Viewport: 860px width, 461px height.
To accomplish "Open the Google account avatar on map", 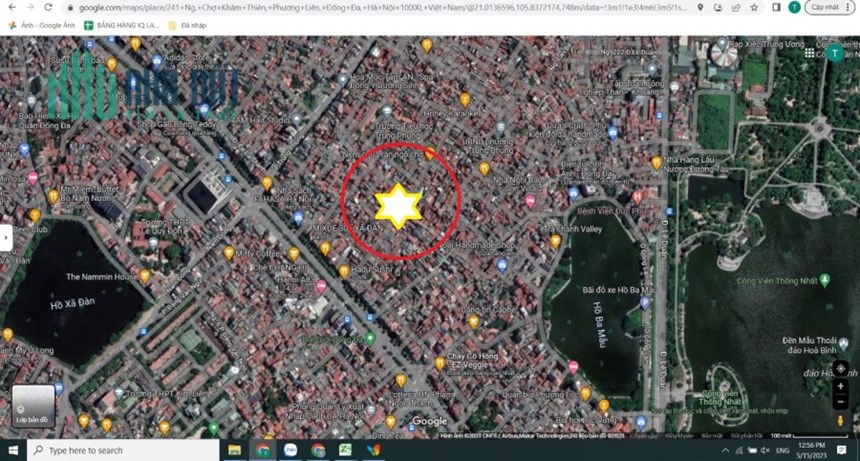I will [835, 53].
